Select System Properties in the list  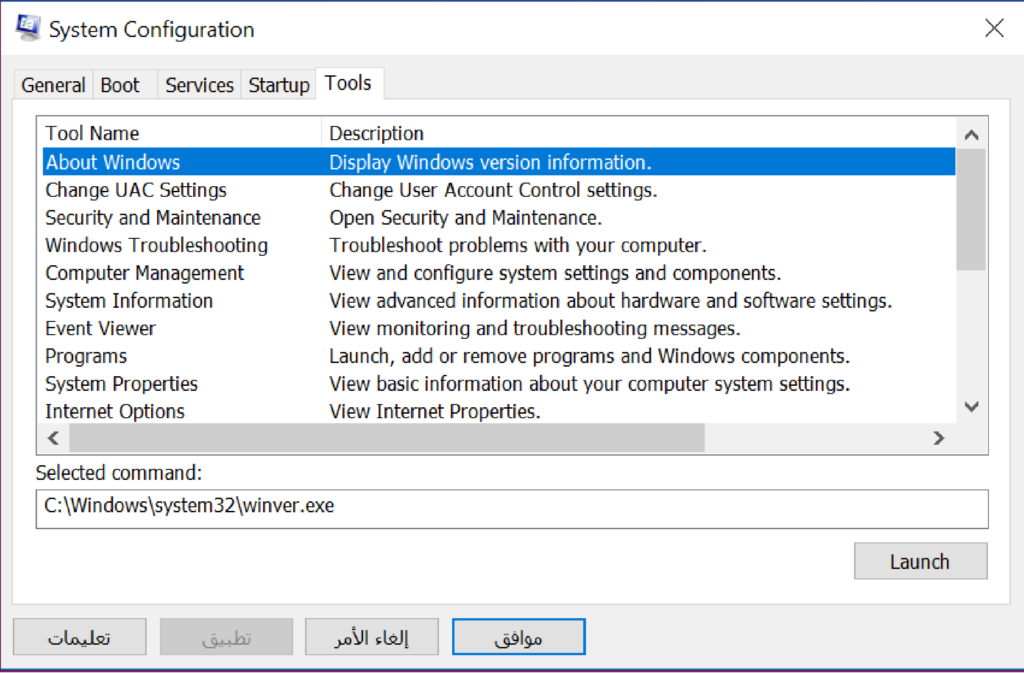coord(499,384)
